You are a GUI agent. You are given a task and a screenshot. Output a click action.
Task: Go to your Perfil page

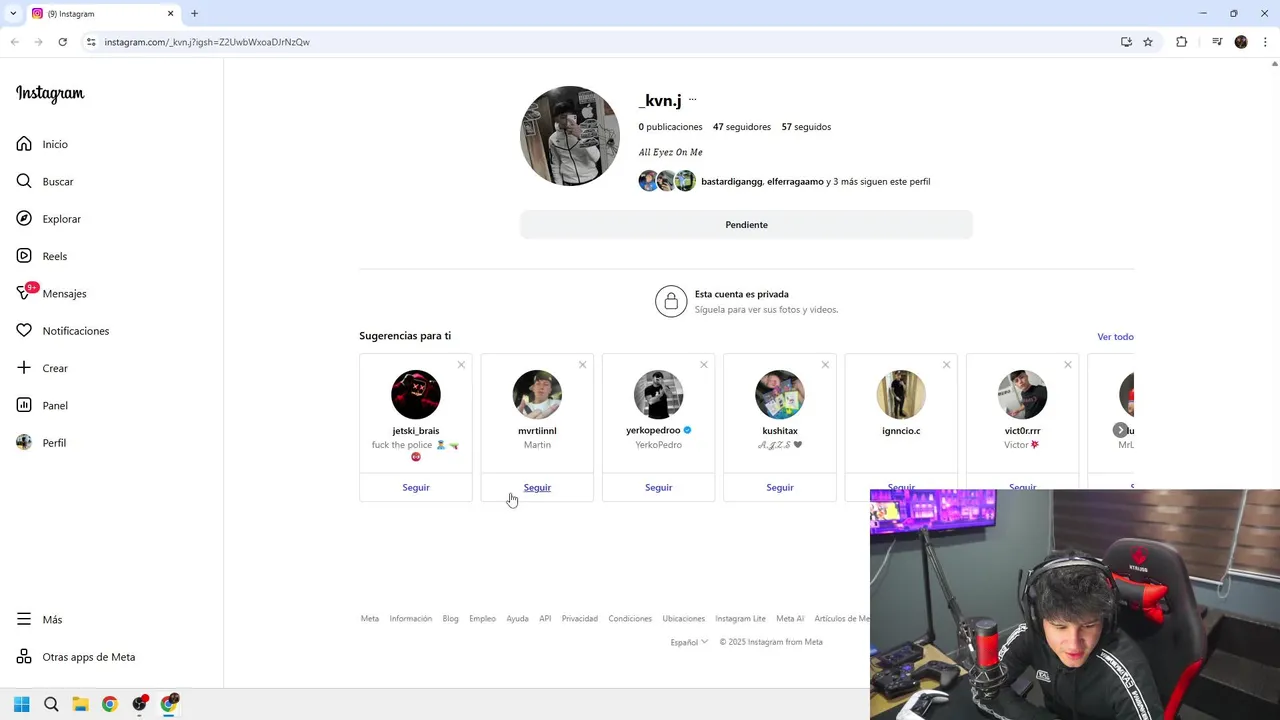tap(41, 443)
